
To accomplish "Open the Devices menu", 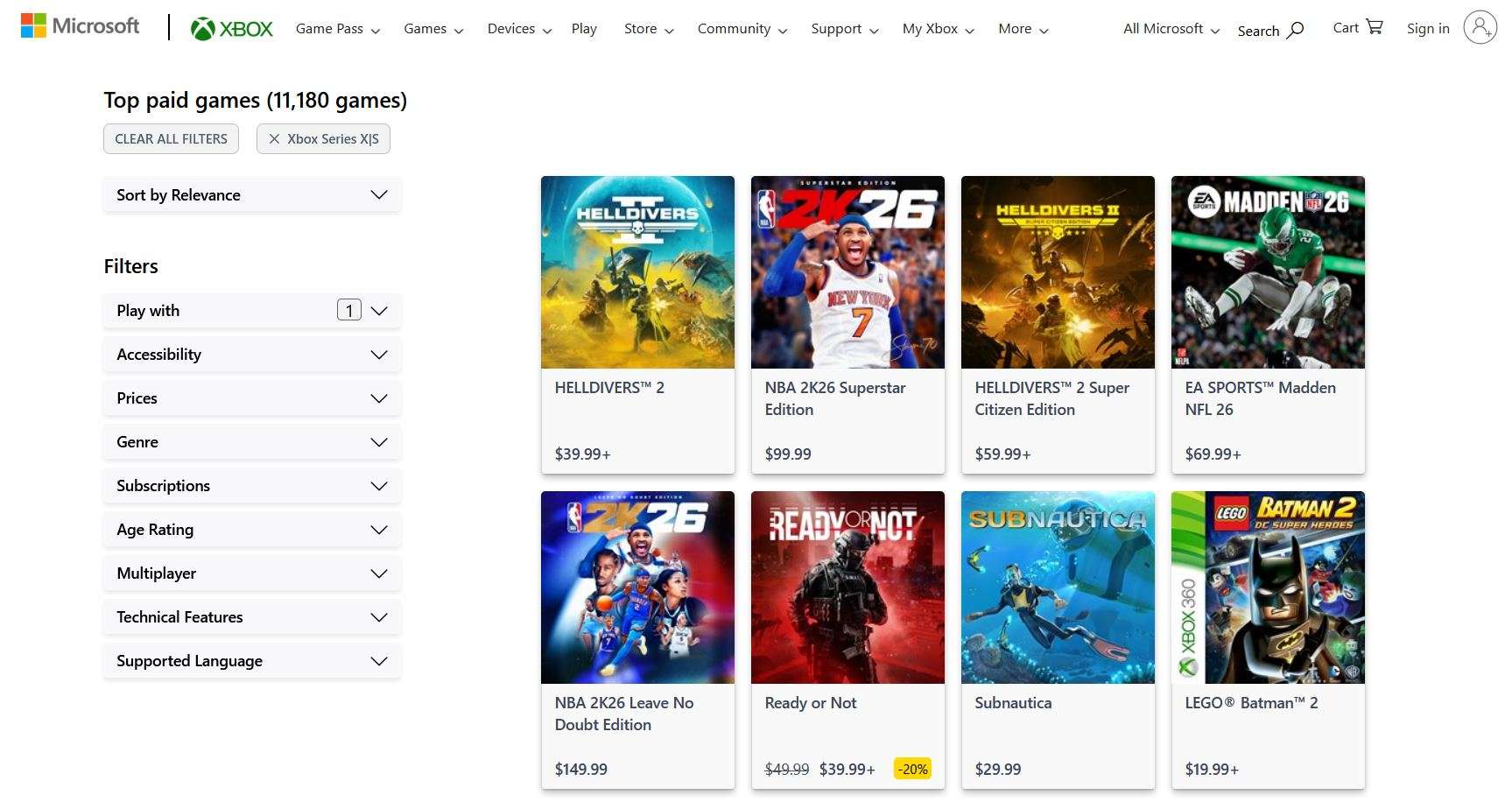I will coord(519,29).
